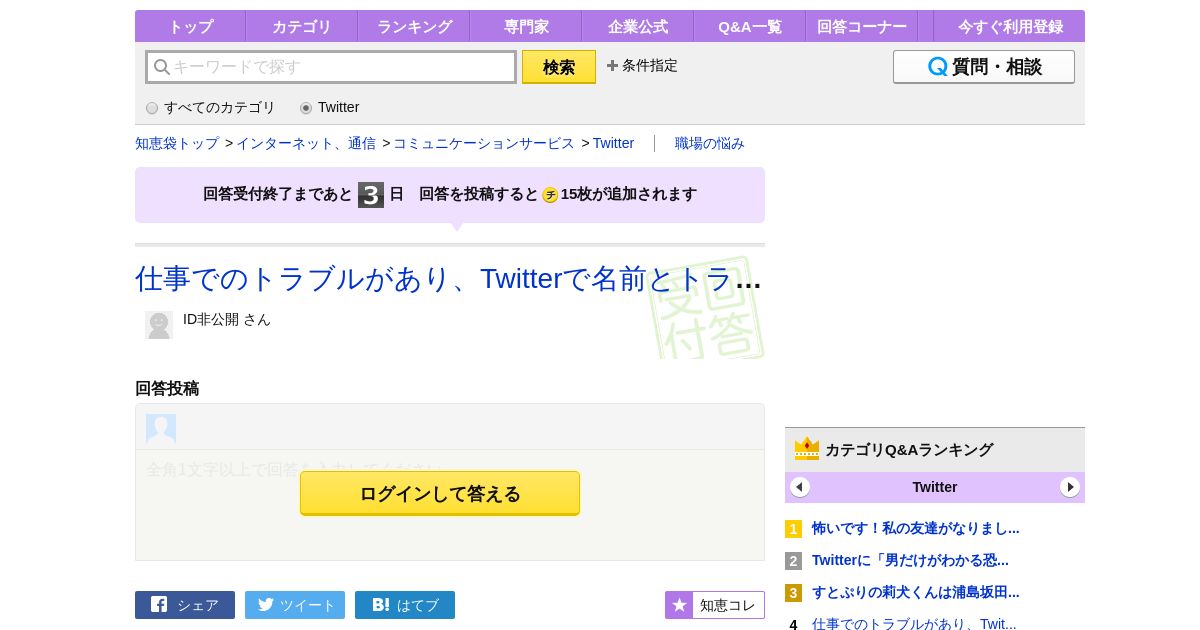Open rank 2 question Twitterに「男だけがわかる恐
Image resolution: width=1200 pixels, height=630 pixels.
(x=910, y=560)
